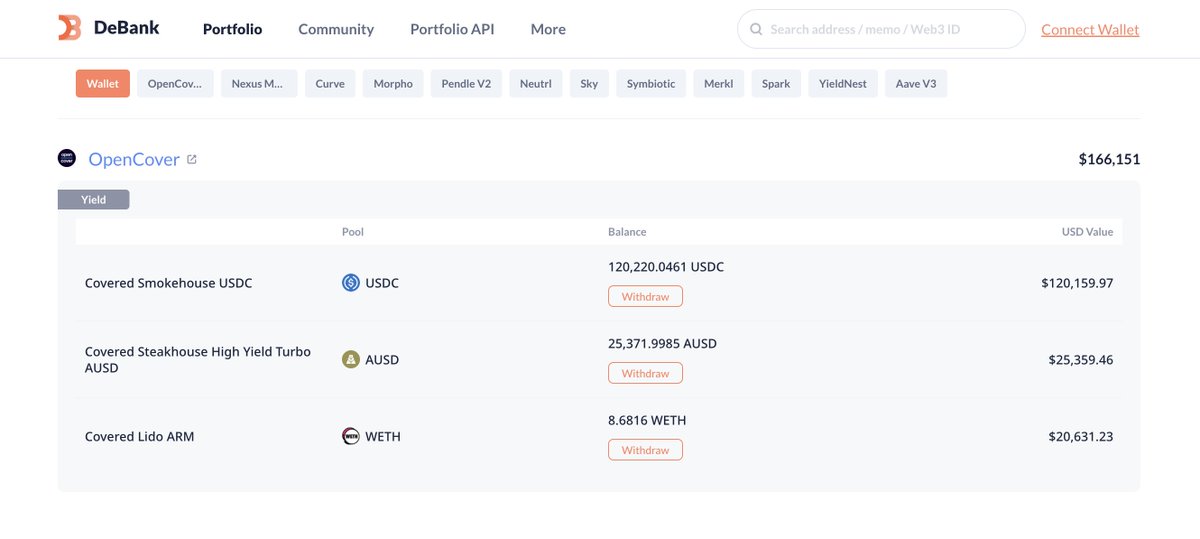The height and width of the screenshot is (539, 1200).
Task: Withdraw from Covered Steakhouse High Yield Turbo AUSD
Action: coord(645,373)
